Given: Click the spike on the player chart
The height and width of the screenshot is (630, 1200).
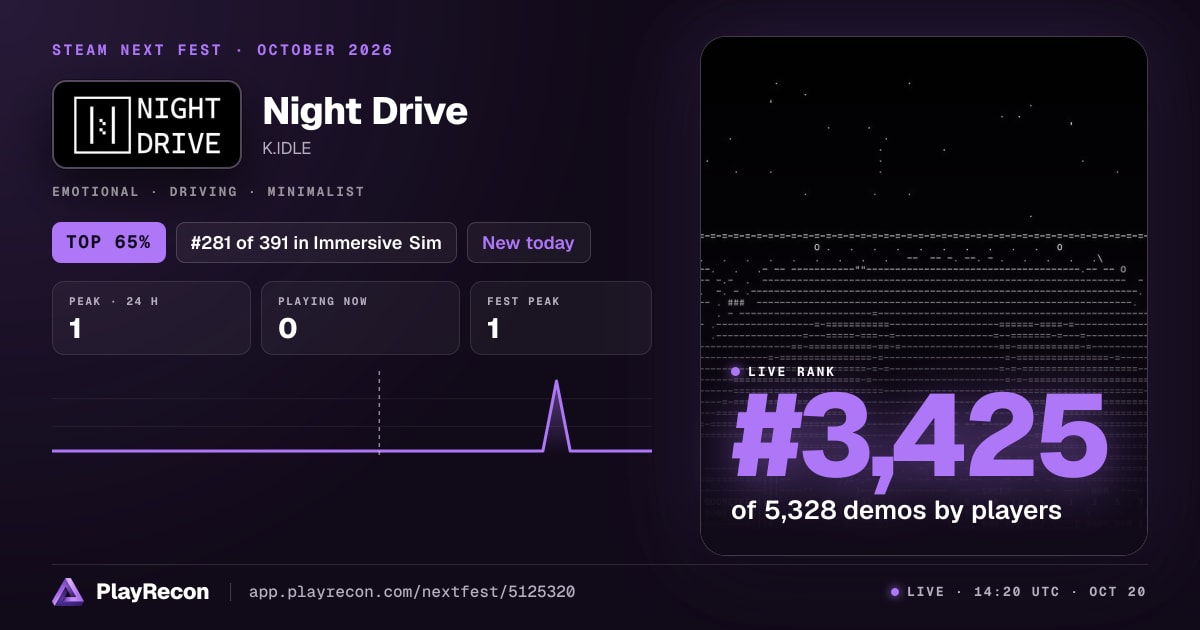Looking at the screenshot, I should pos(557,416).
